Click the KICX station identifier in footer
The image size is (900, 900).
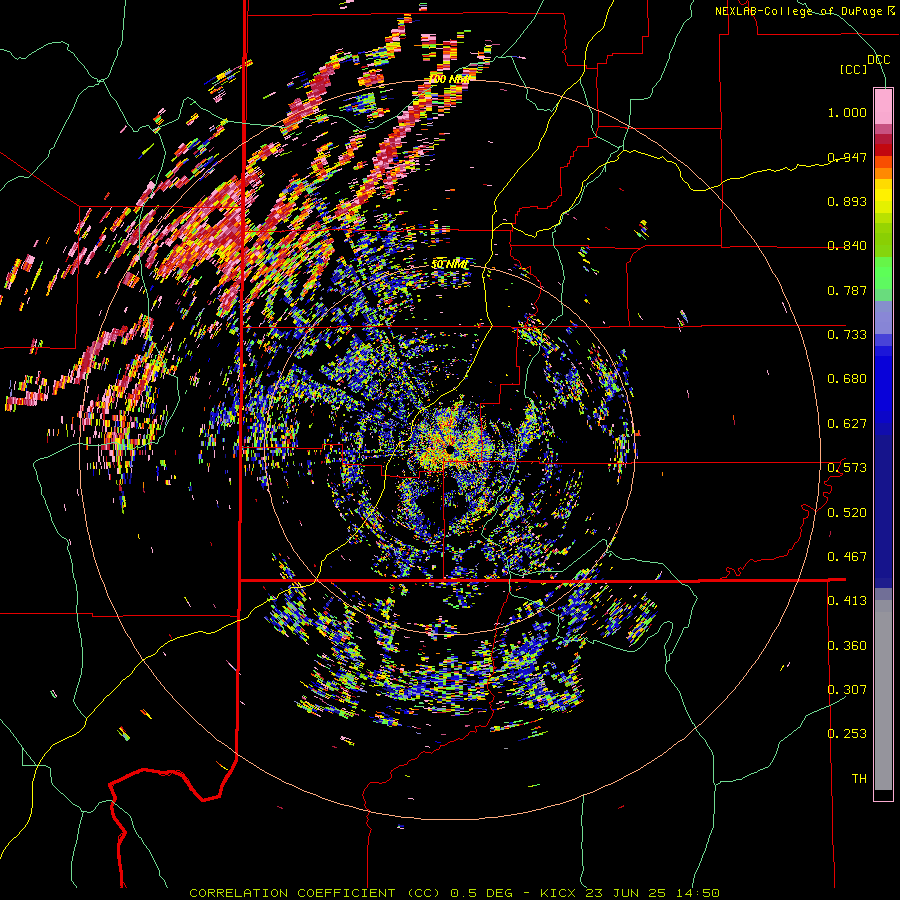[x=557, y=893]
